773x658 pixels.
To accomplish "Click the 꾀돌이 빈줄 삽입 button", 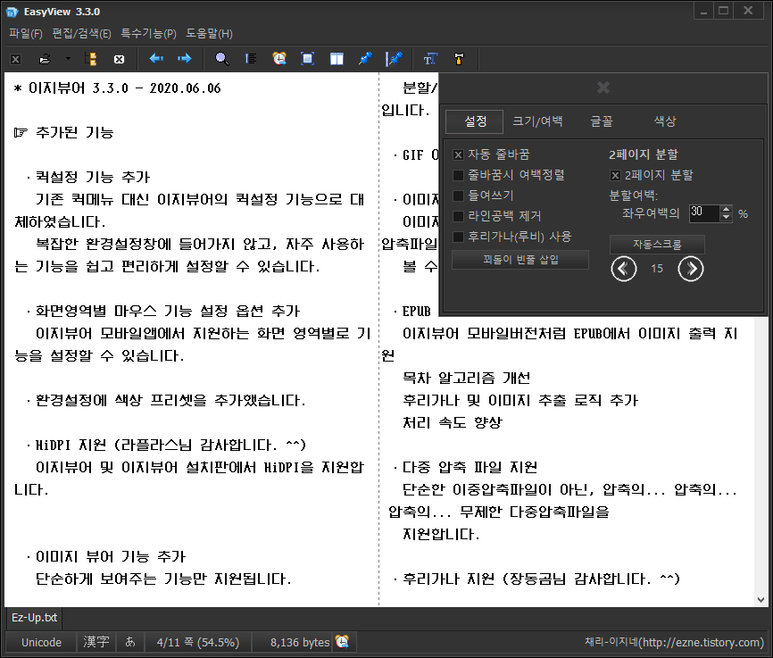I will (x=520, y=259).
